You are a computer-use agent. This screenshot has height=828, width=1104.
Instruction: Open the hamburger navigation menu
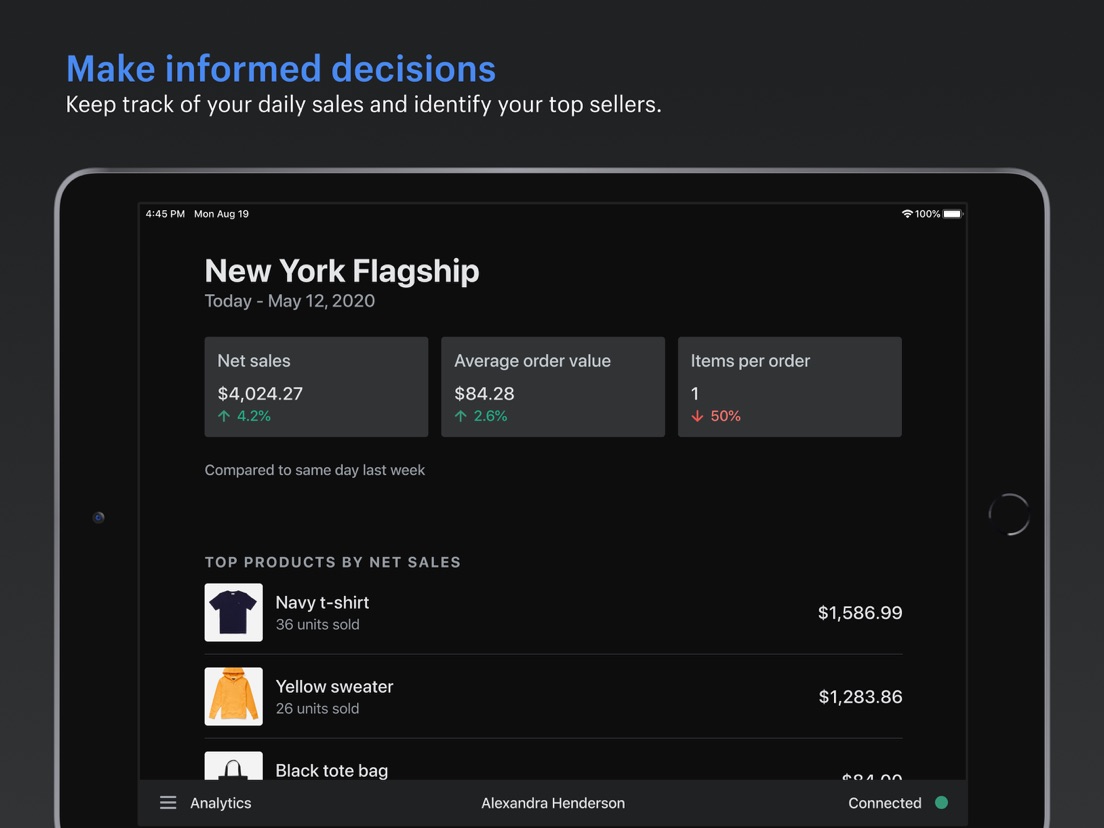point(167,802)
